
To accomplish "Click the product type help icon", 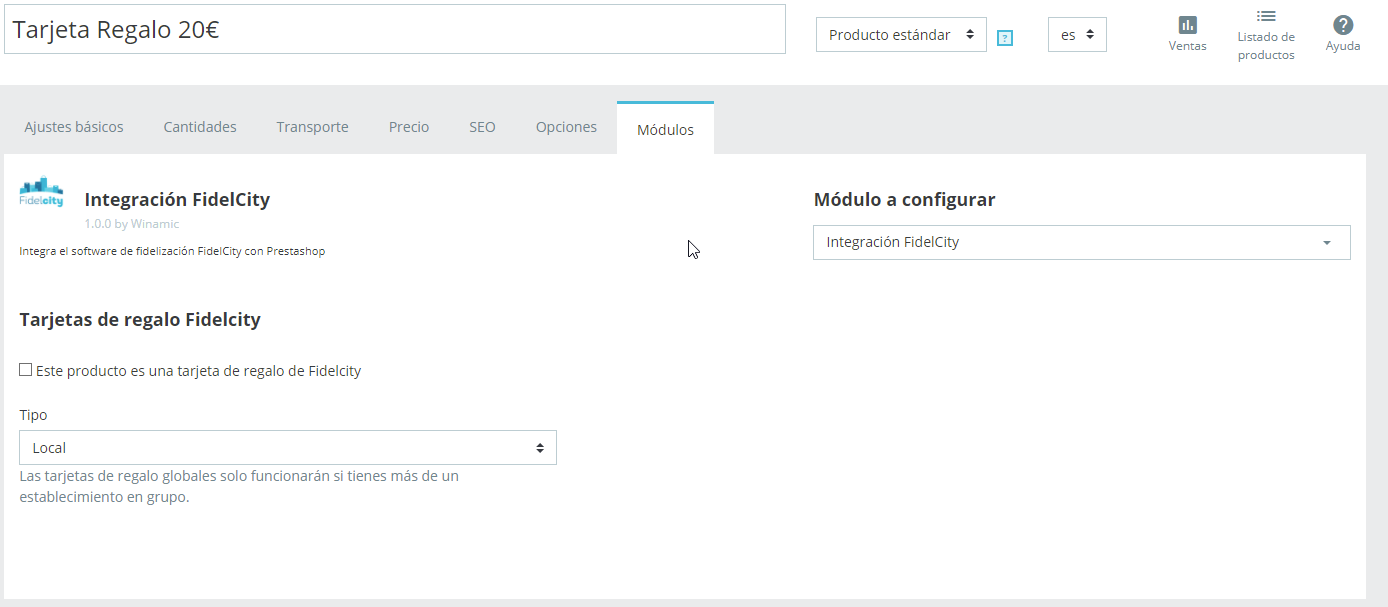I will [1005, 38].
